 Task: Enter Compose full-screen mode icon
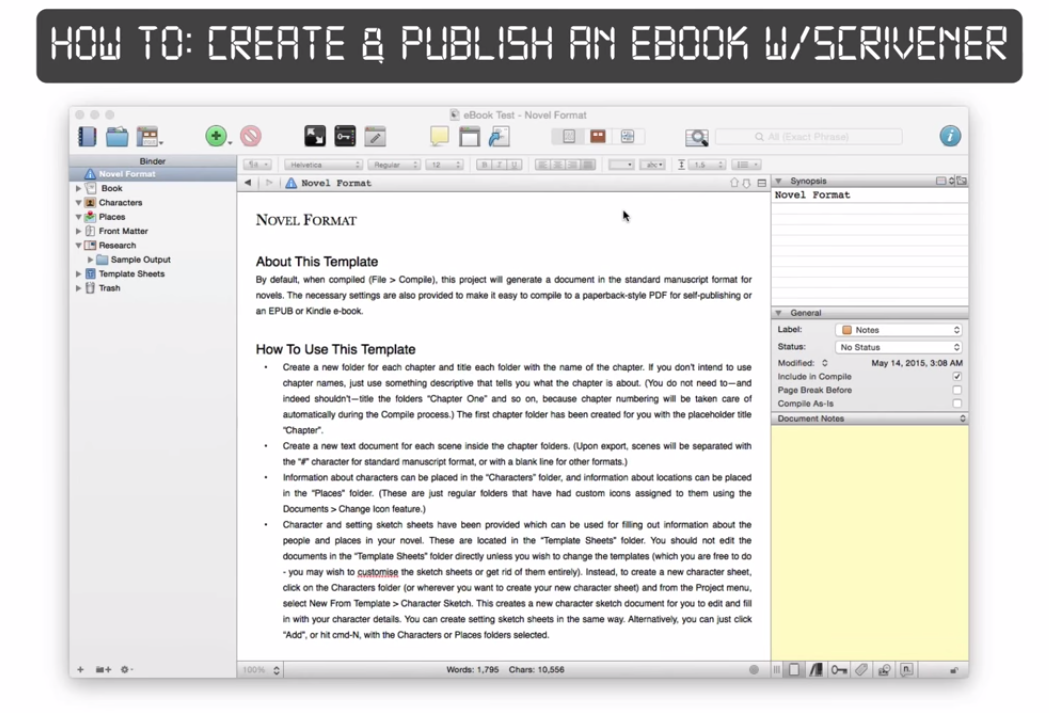point(315,136)
